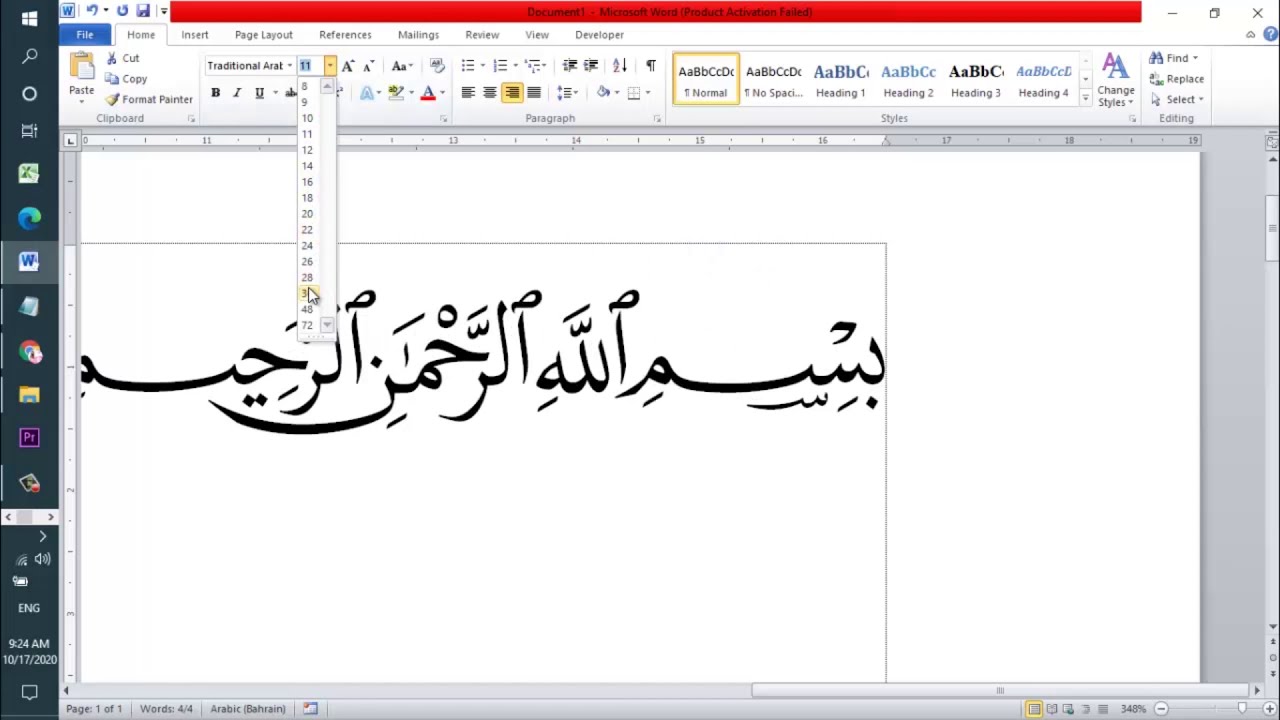
Task: Apply the text highlight color
Action: (x=396, y=93)
